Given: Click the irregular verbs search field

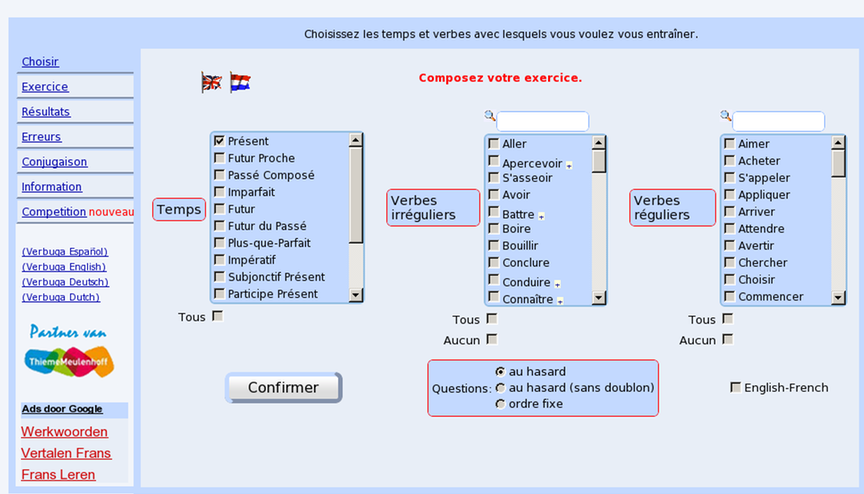Looking at the screenshot, I should click(543, 121).
